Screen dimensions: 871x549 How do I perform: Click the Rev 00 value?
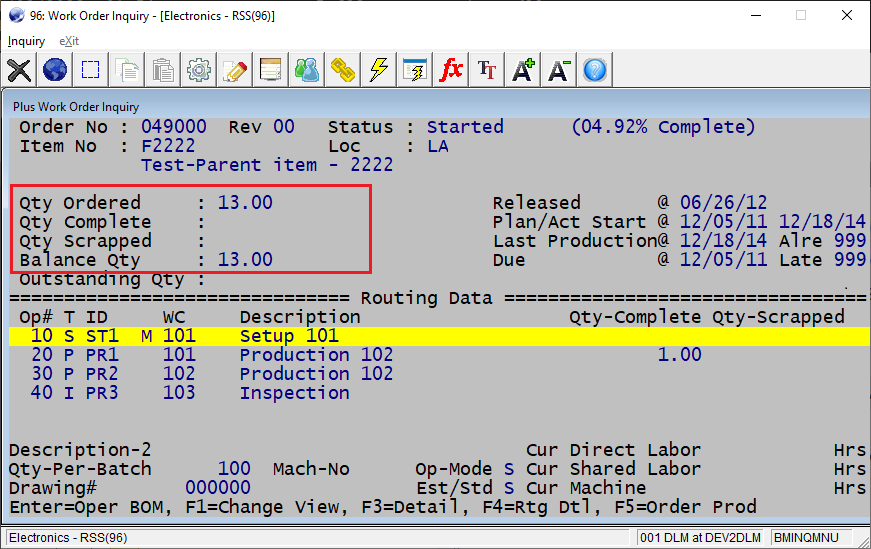click(x=284, y=127)
